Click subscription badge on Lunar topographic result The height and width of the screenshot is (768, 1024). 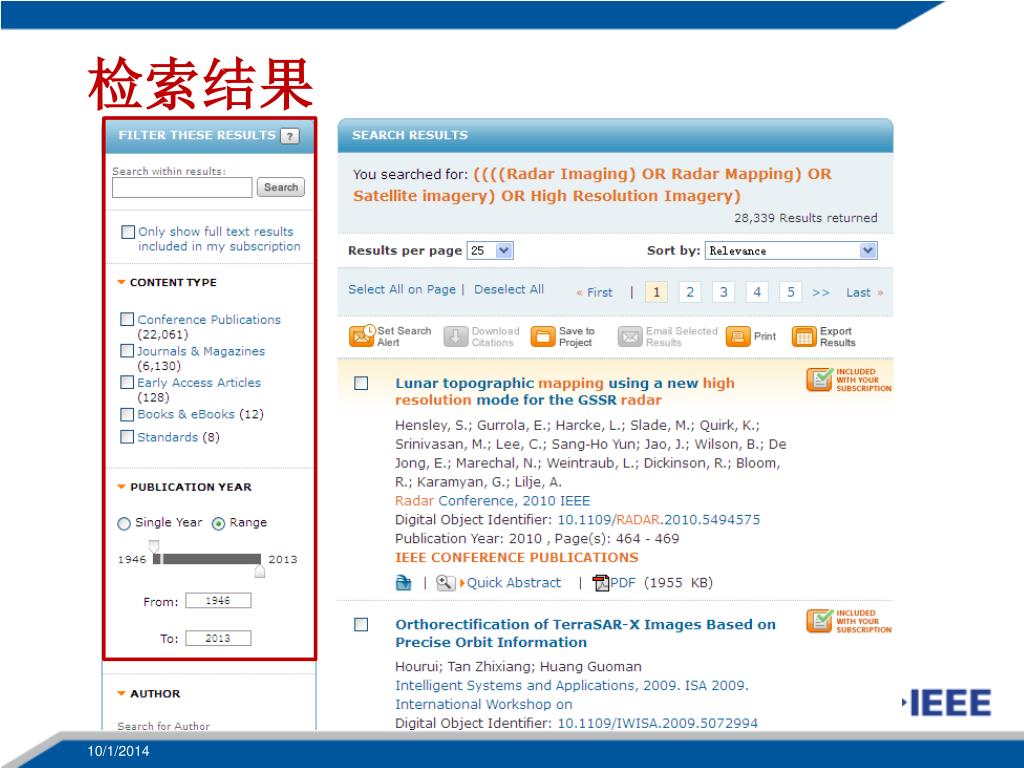[848, 380]
